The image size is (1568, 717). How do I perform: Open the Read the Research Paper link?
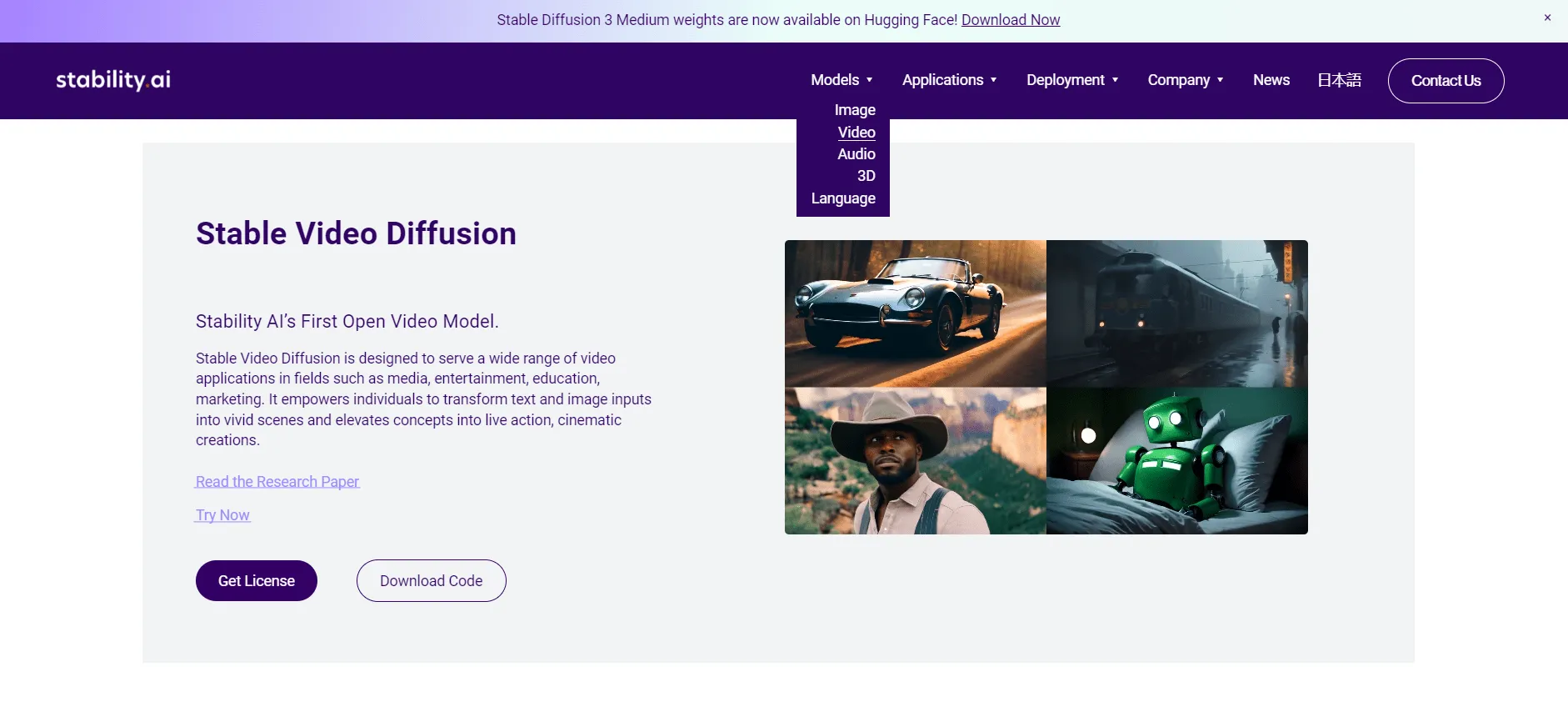tap(277, 482)
